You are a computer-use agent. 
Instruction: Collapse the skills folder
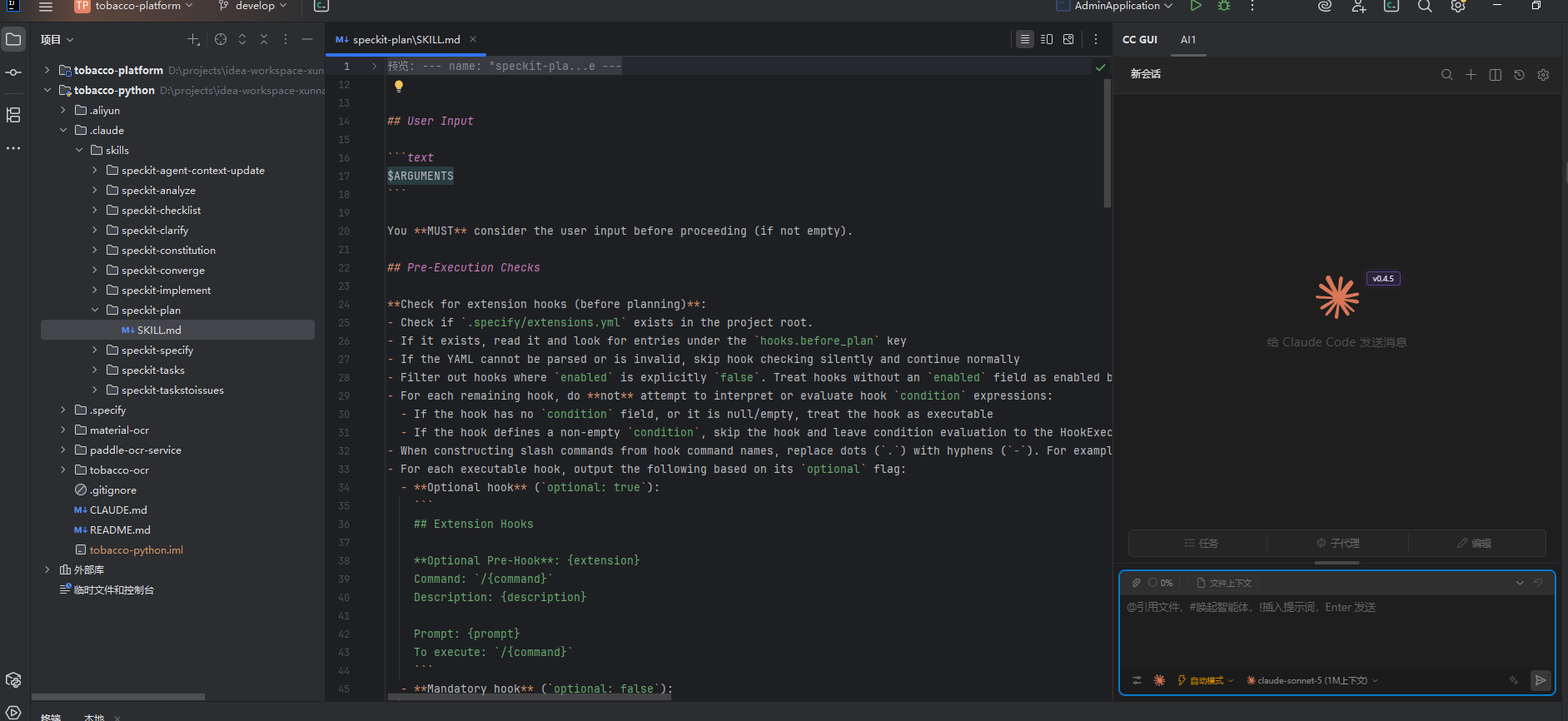(79, 150)
